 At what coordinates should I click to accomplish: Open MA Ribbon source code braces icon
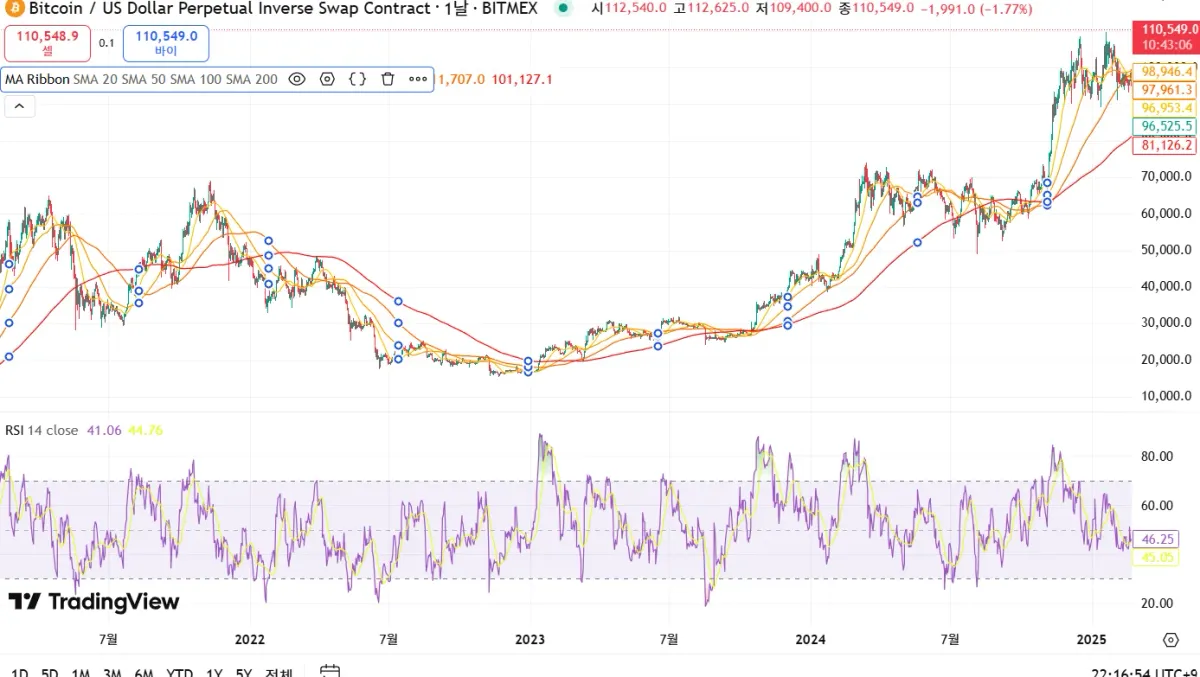(357, 79)
